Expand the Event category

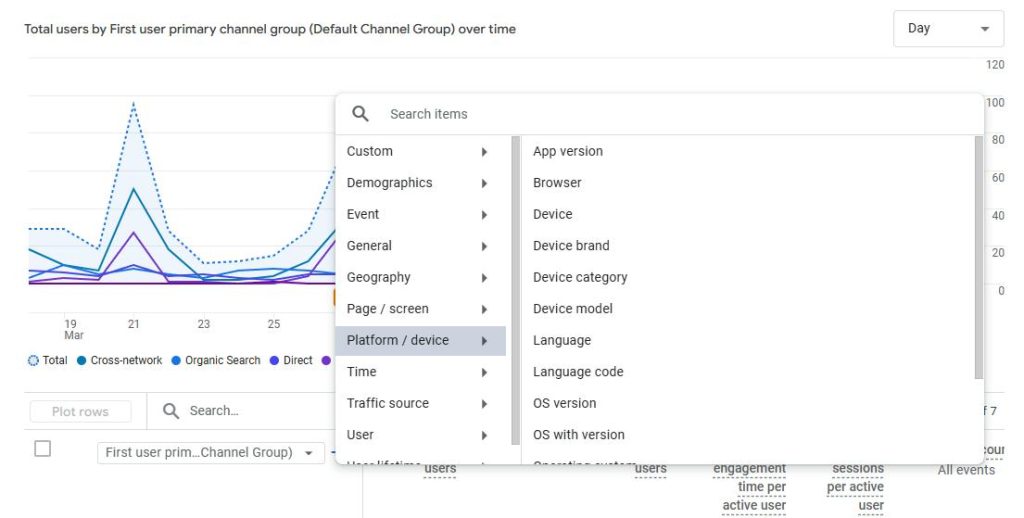(421, 214)
